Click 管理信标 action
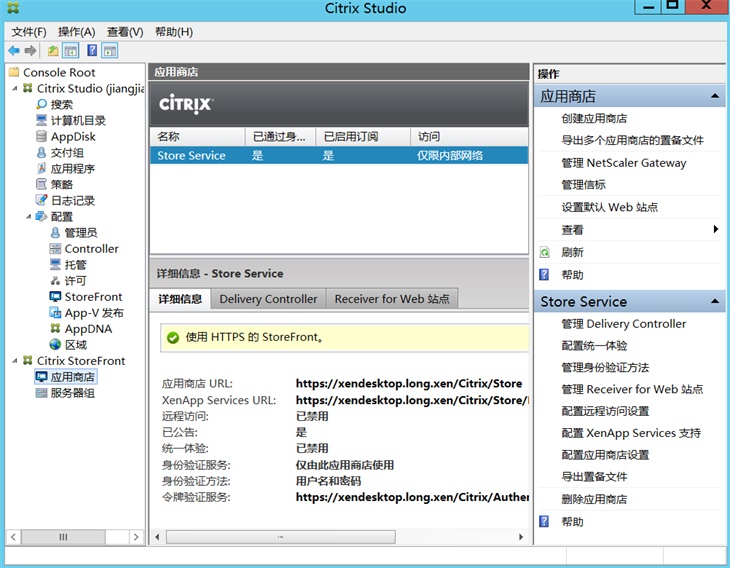This screenshot has width=730, height=568. (583, 185)
